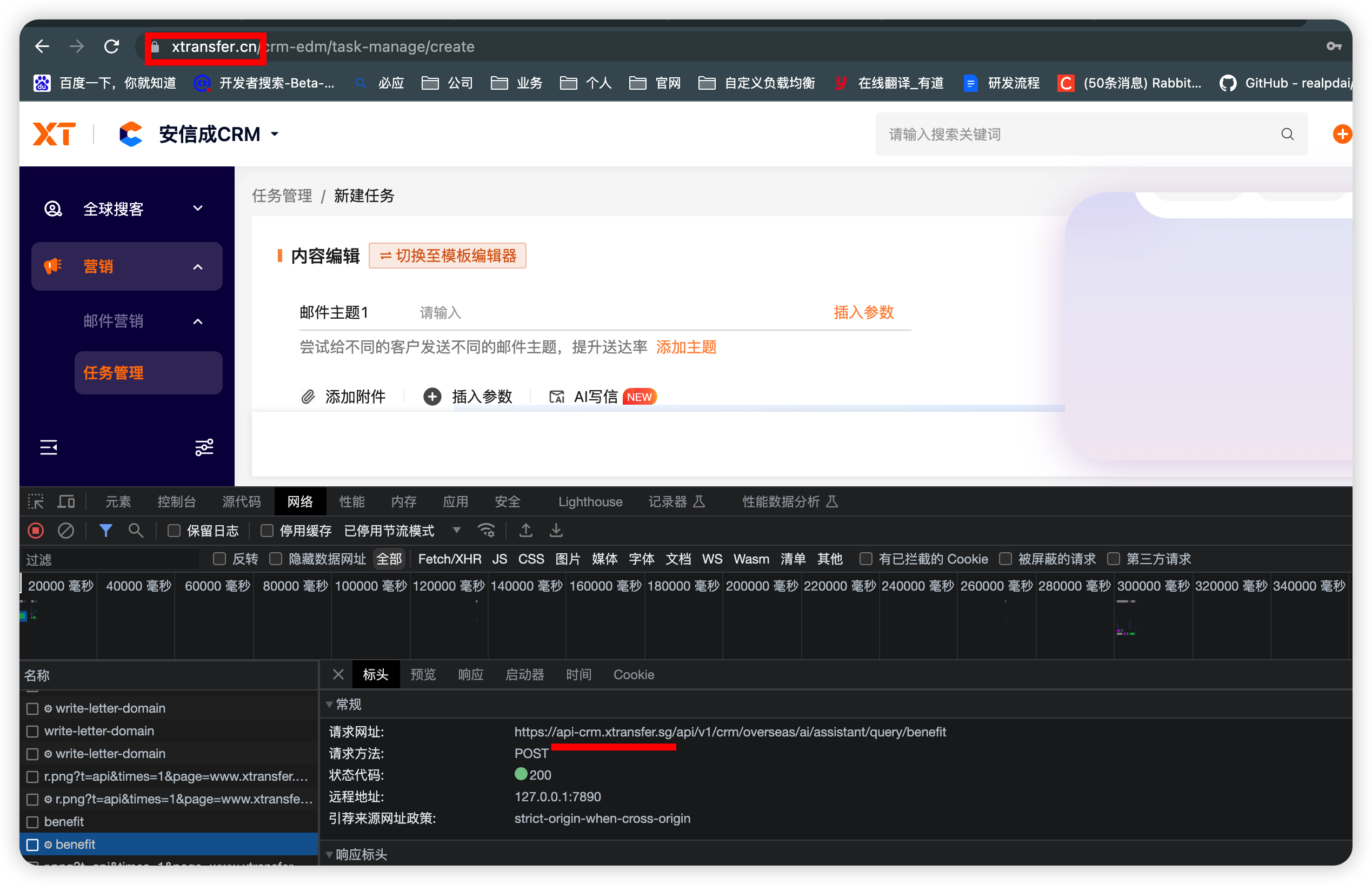
Task: Click the clear network log icon
Action: (66, 531)
